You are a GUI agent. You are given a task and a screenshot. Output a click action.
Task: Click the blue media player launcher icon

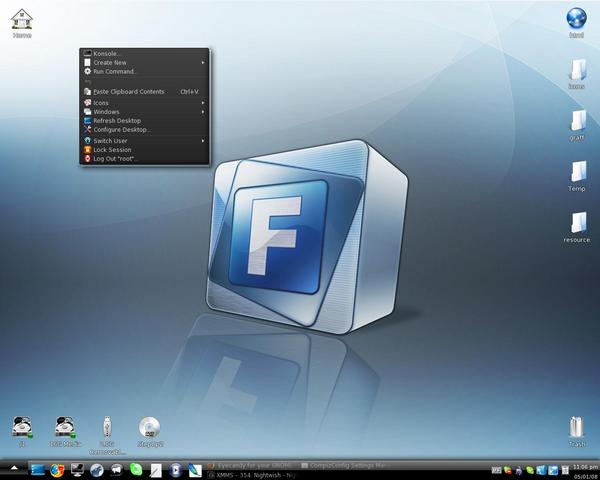coord(176,470)
